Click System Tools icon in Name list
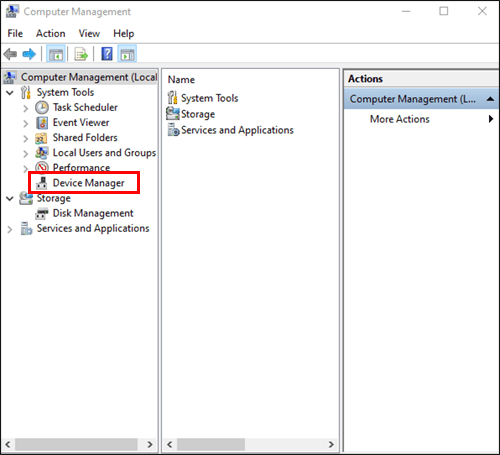The height and width of the screenshot is (455, 500). [x=172, y=98]
